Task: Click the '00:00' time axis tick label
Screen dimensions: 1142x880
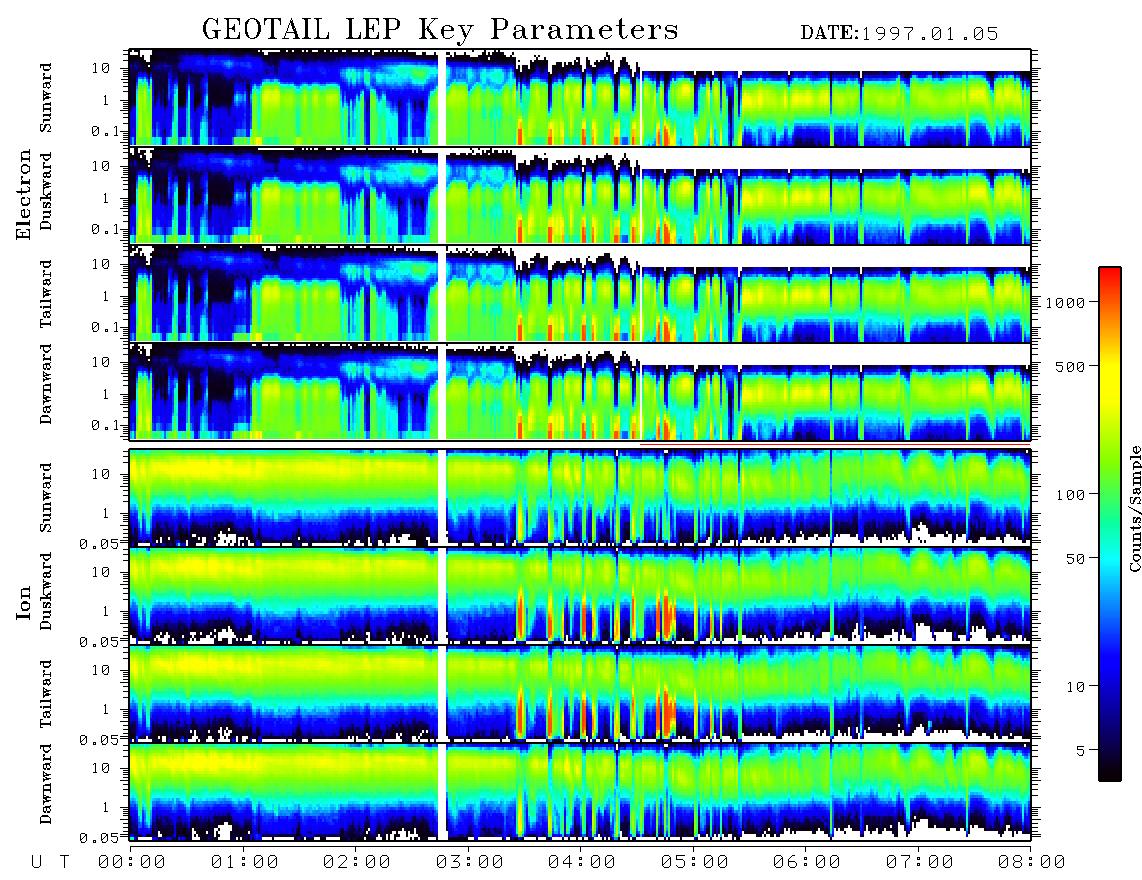Action: (132, 863)
